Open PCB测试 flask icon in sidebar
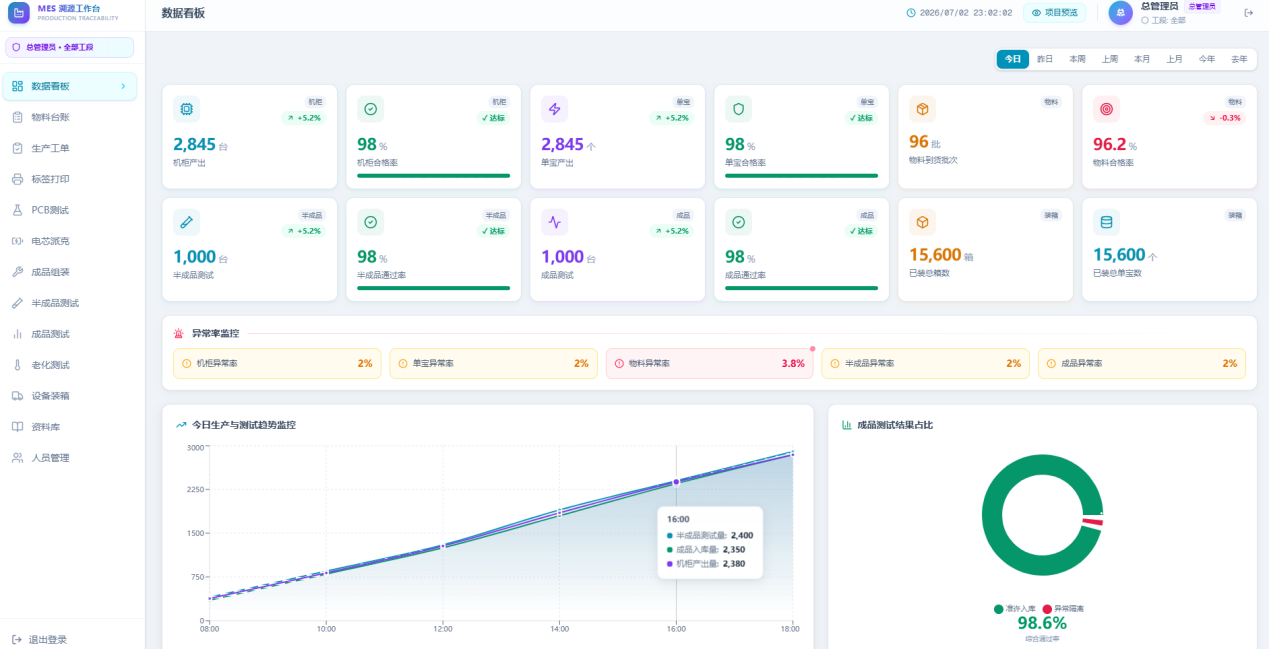The image size is (1269, 649). click(x=17, y=210)
